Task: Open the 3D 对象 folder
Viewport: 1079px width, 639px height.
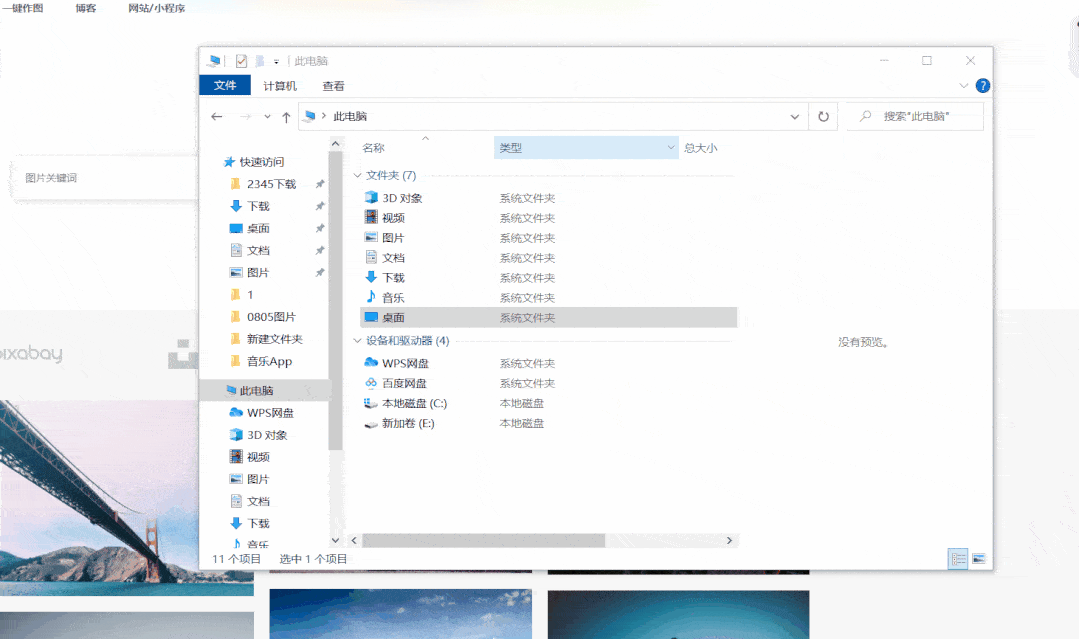Action: click(402, 198)
